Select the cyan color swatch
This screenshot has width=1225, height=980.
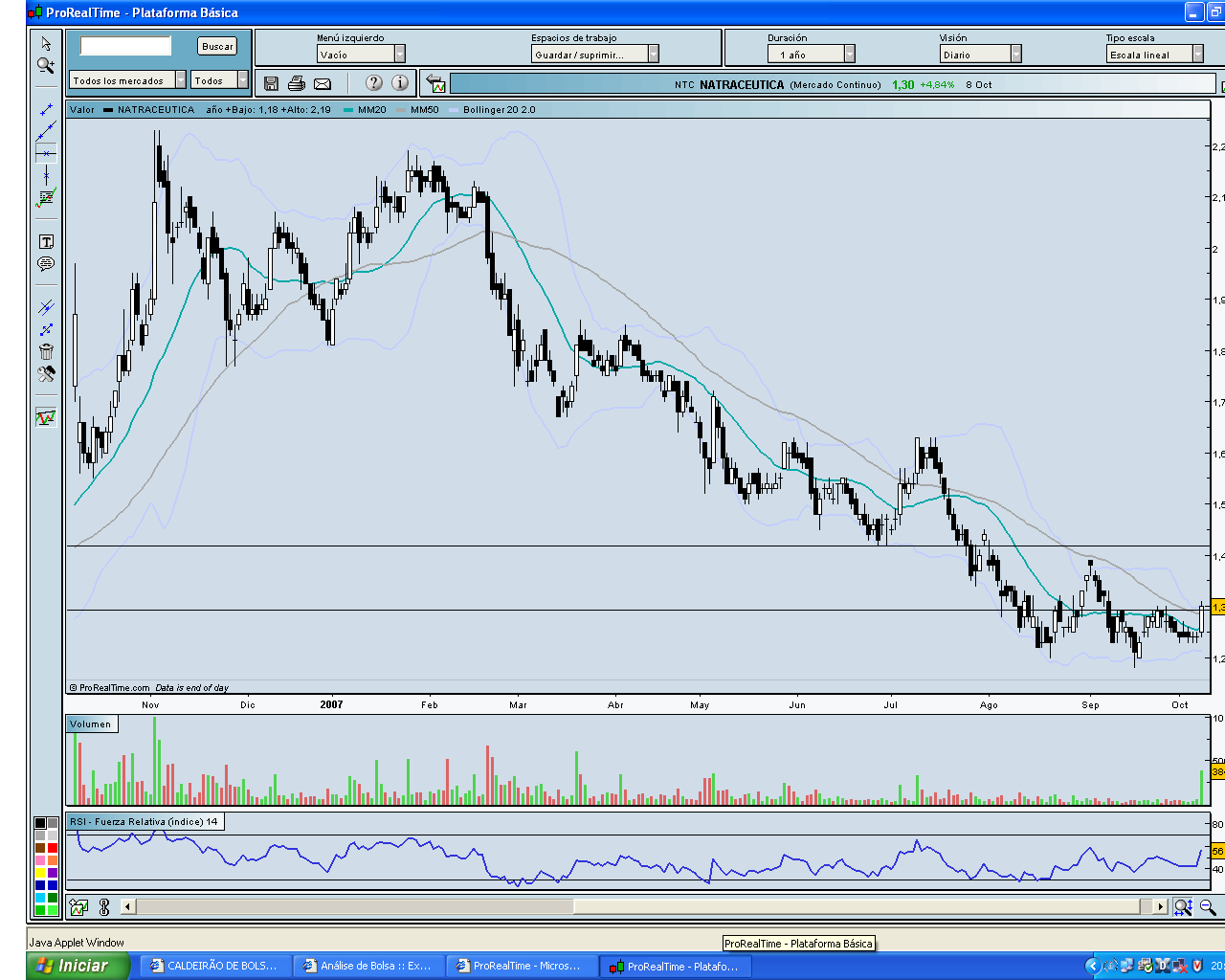point(40,898)
